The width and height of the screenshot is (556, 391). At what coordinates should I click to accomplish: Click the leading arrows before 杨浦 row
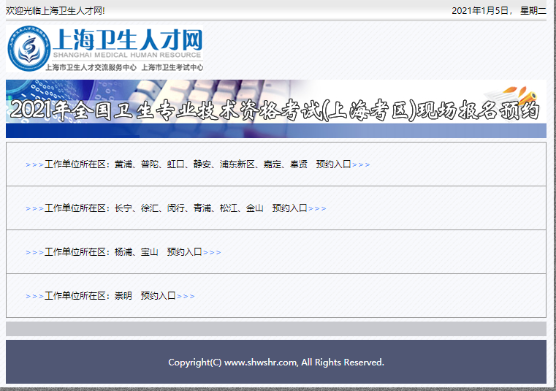34,253
